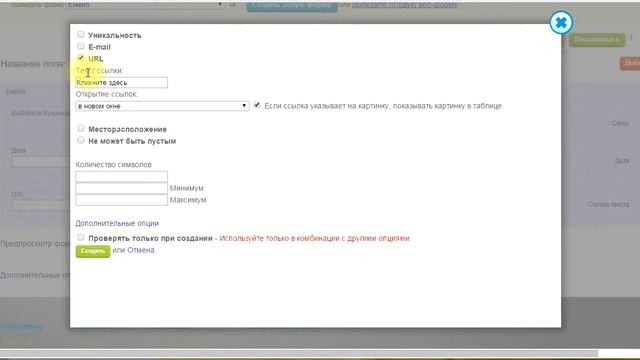Click the Количество символов label
The height and width of the screenshot is (360, 640).
click(113, 164)
